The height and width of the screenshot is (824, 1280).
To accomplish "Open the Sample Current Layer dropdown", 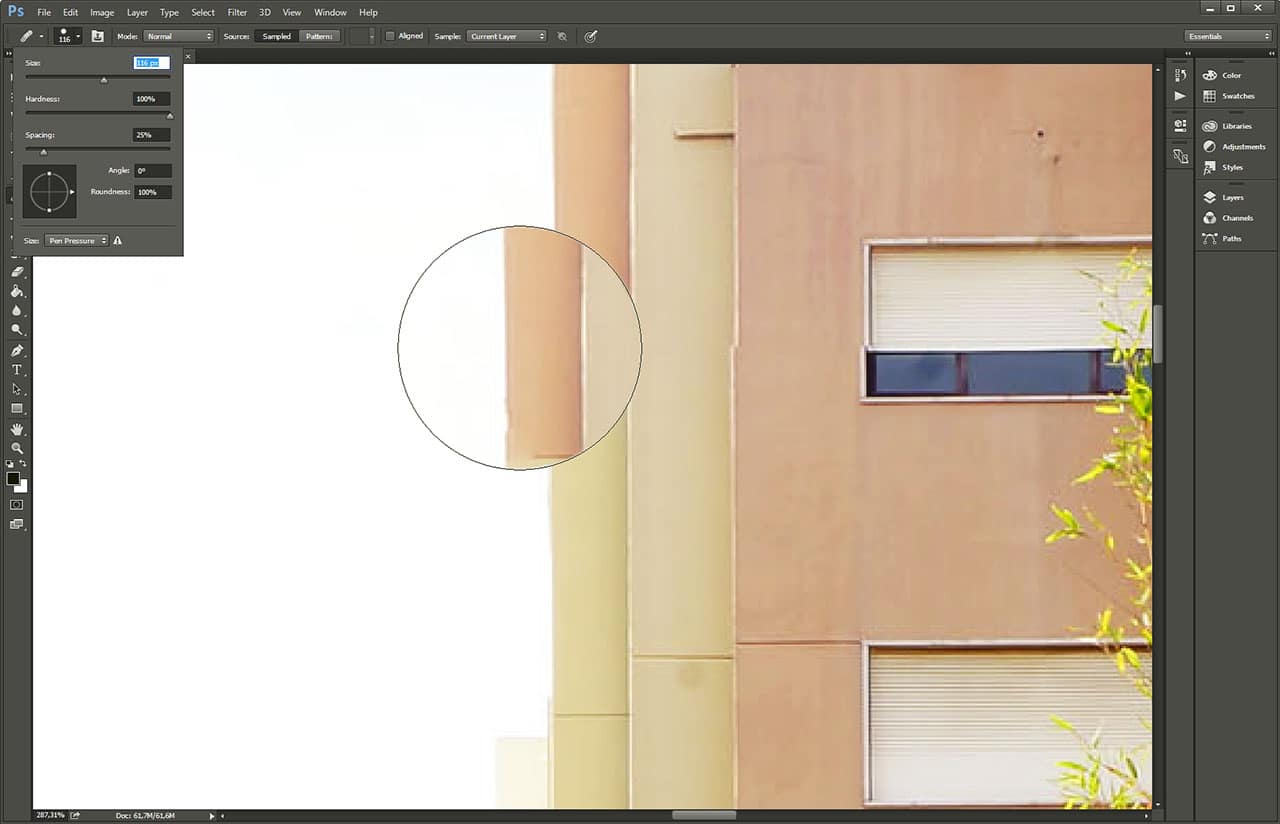I will coord(507,36).
